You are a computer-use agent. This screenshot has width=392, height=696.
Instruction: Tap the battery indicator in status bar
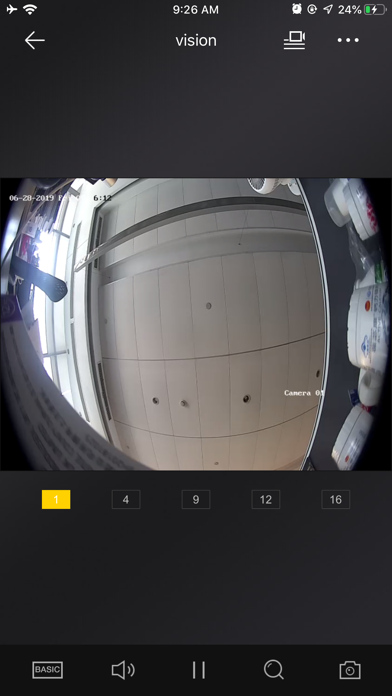click(375, 9)
